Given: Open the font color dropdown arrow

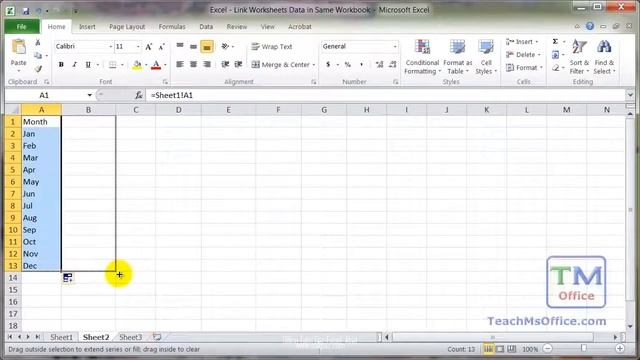Looking at the screenshot, I should [165, 65].
